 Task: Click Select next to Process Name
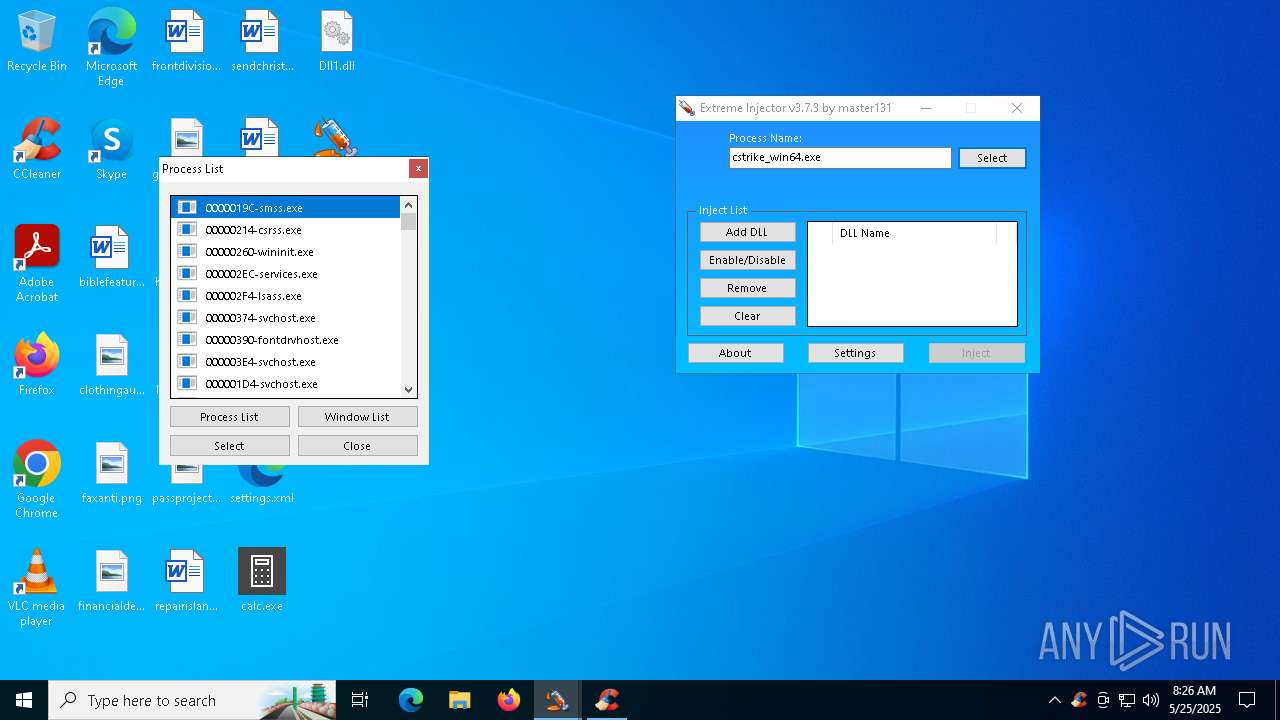coord(992,158)
